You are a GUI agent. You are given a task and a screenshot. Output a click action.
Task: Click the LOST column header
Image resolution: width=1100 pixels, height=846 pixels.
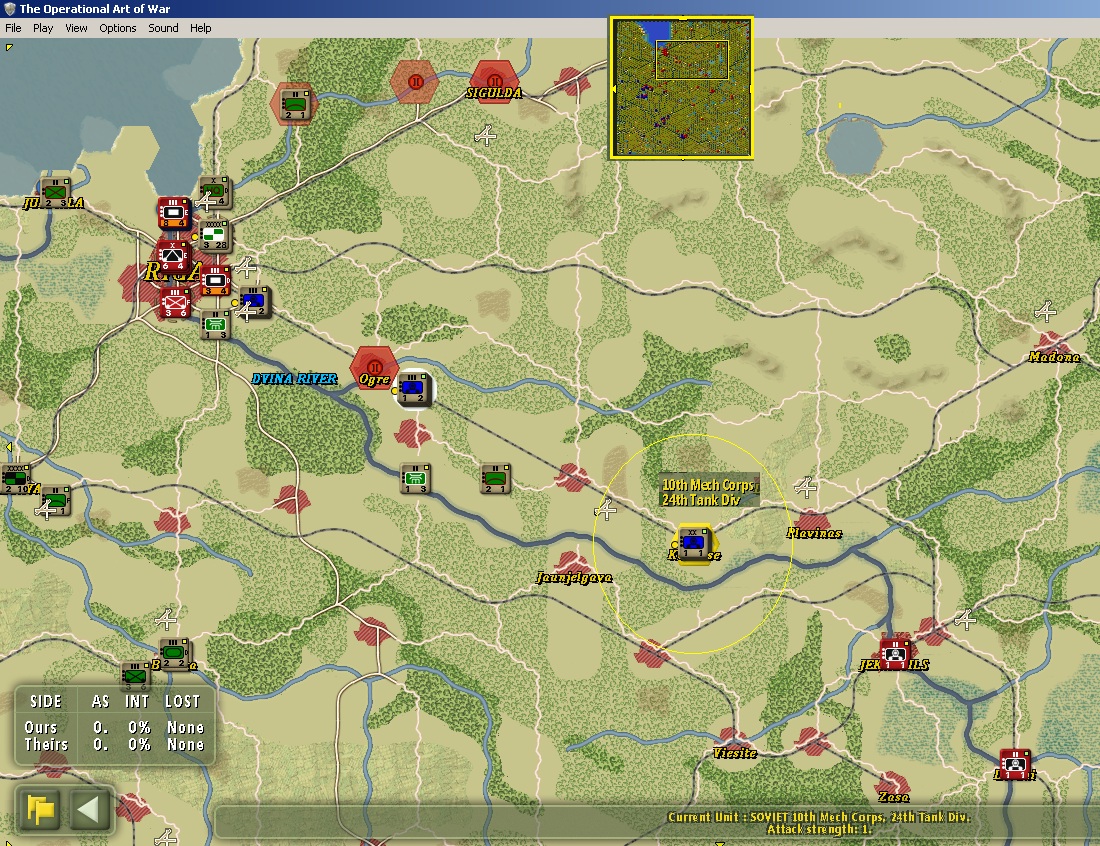182,701
